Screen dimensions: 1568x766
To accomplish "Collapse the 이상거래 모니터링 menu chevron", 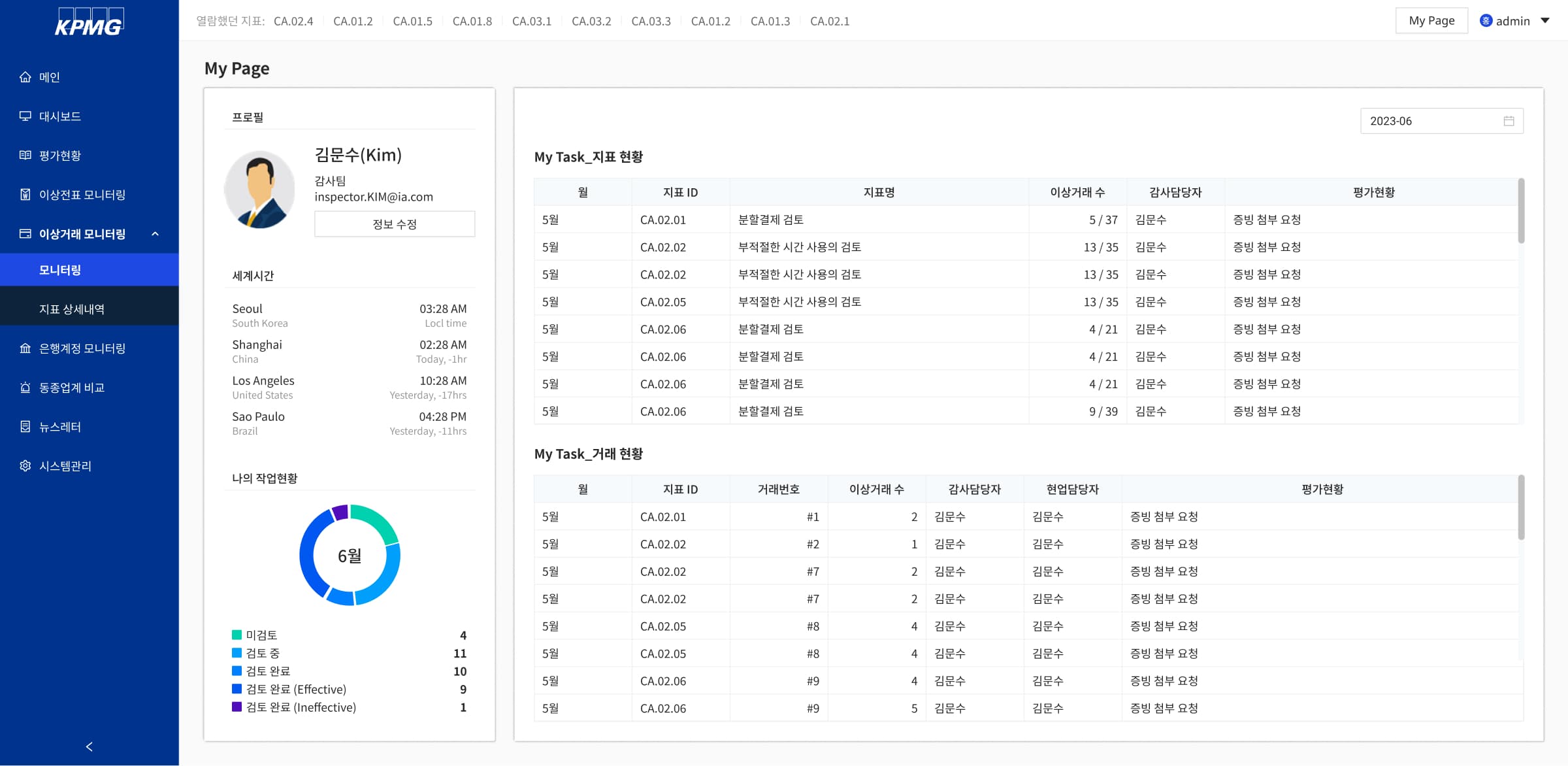I will [x=155, y=234].
